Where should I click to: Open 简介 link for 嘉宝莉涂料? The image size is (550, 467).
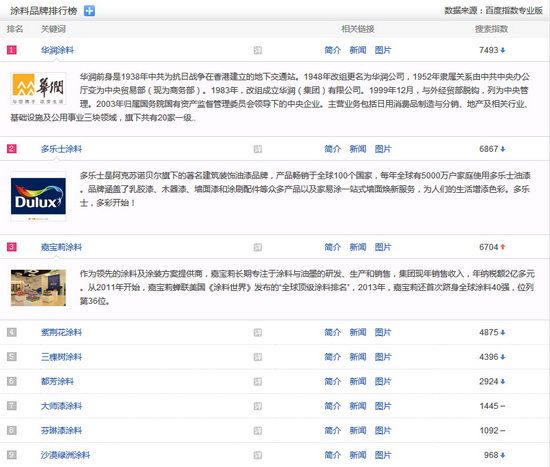click(x=333, y=247)
